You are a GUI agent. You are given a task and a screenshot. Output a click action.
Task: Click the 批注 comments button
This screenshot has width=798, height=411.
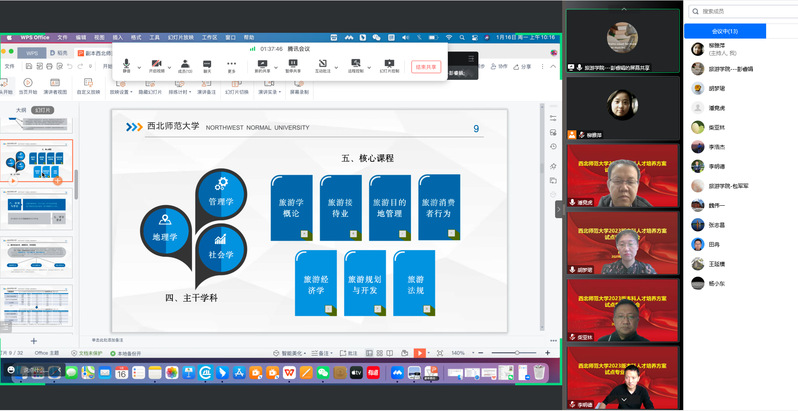click(x=350, y=353)
